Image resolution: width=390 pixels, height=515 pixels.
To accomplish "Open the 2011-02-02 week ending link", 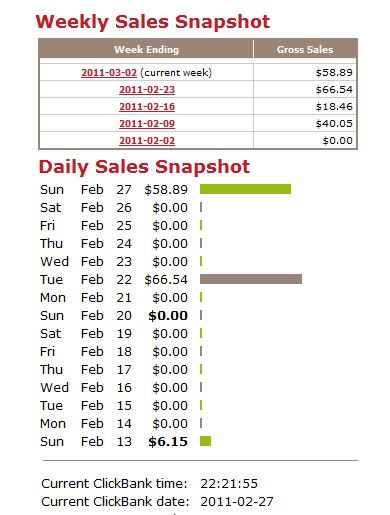I will click(x=147, y=141).
